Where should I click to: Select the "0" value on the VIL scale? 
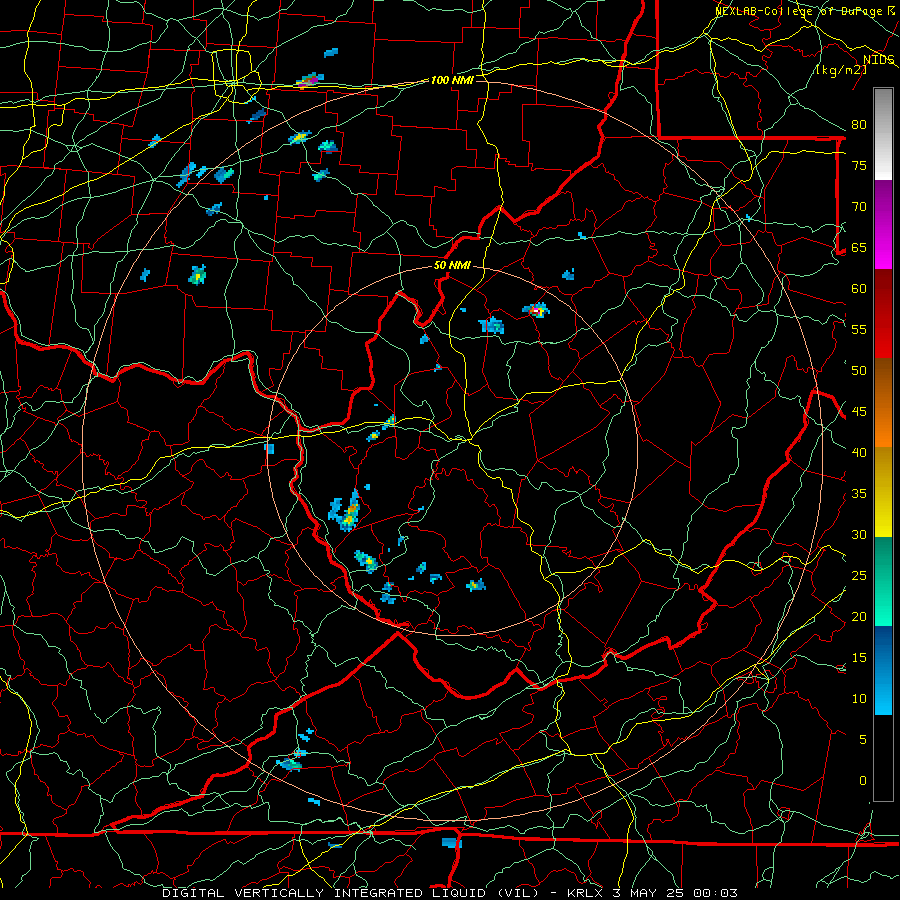pyautogui.click(x=863, y=781)
